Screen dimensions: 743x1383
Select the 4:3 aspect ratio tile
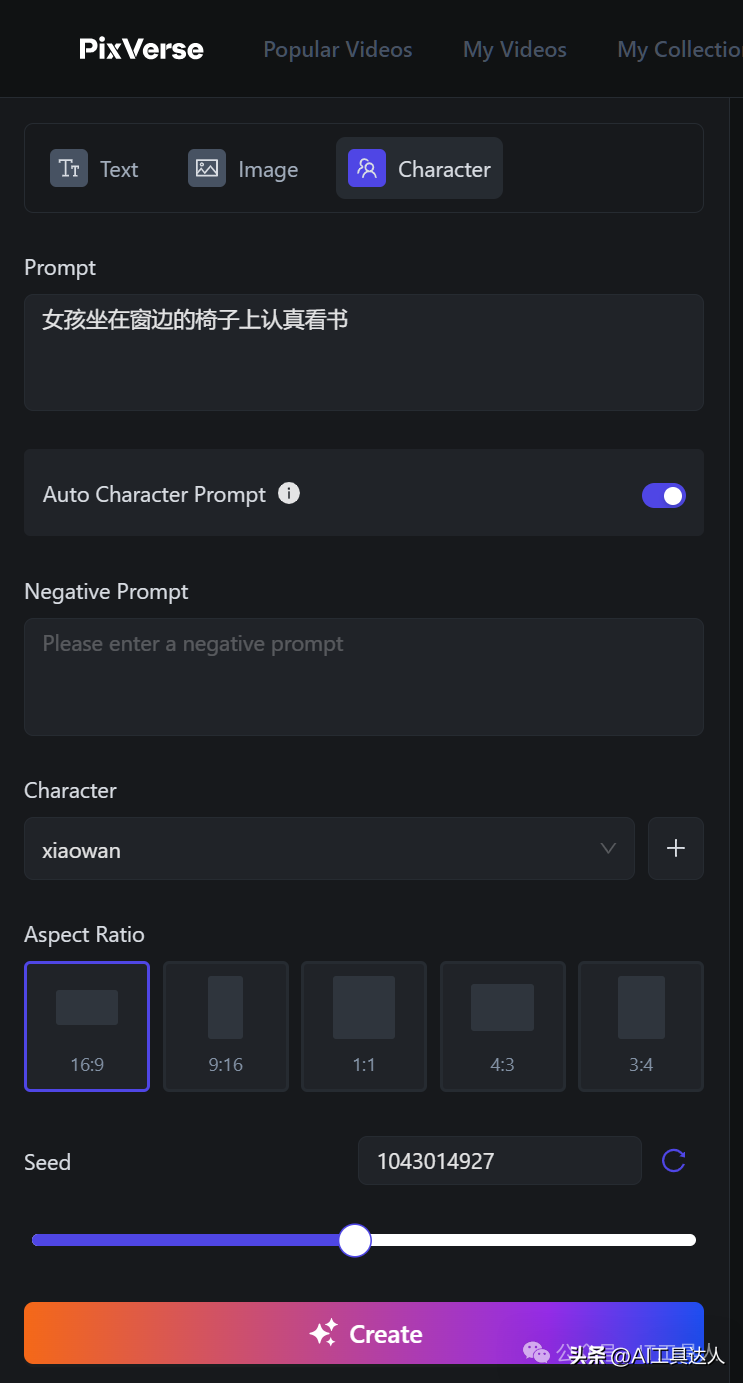click(502, 1026)
